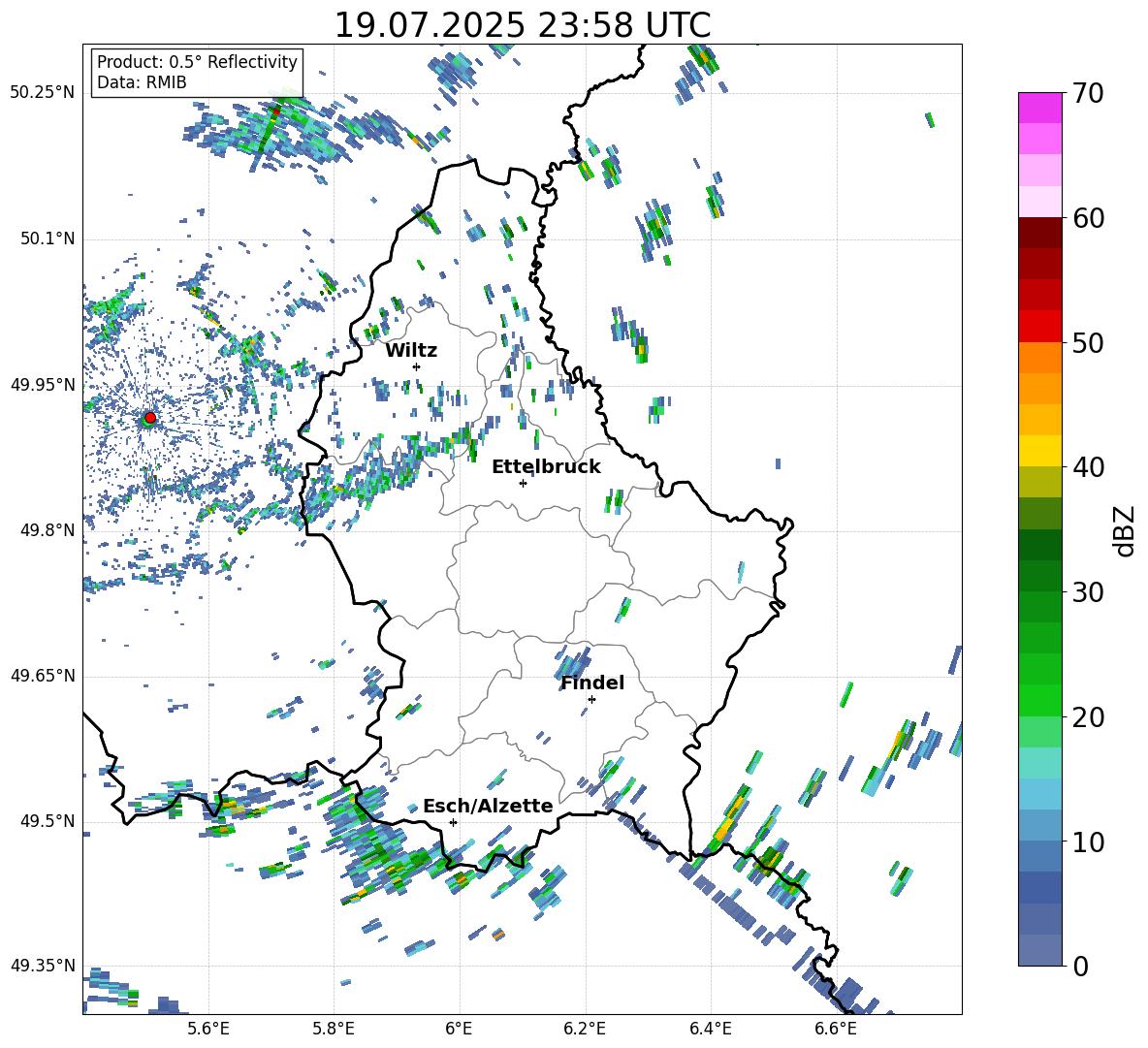Select the Findel station cross marker
The image size is (1148, 1048).
[591, 700]
